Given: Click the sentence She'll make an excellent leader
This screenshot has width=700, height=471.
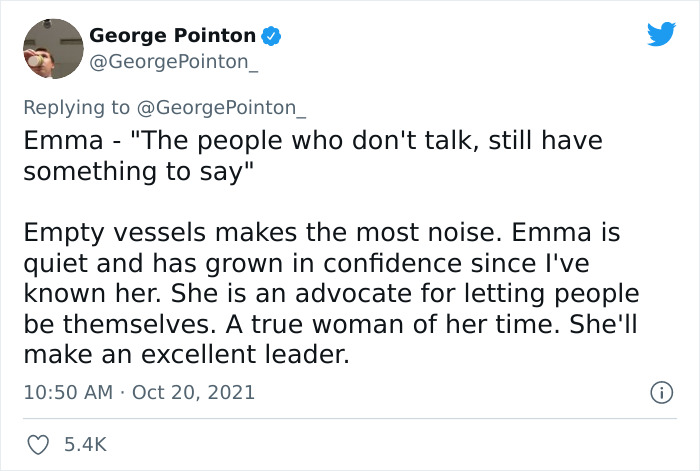Looking at the screenshot, I should tap(330, 339).
